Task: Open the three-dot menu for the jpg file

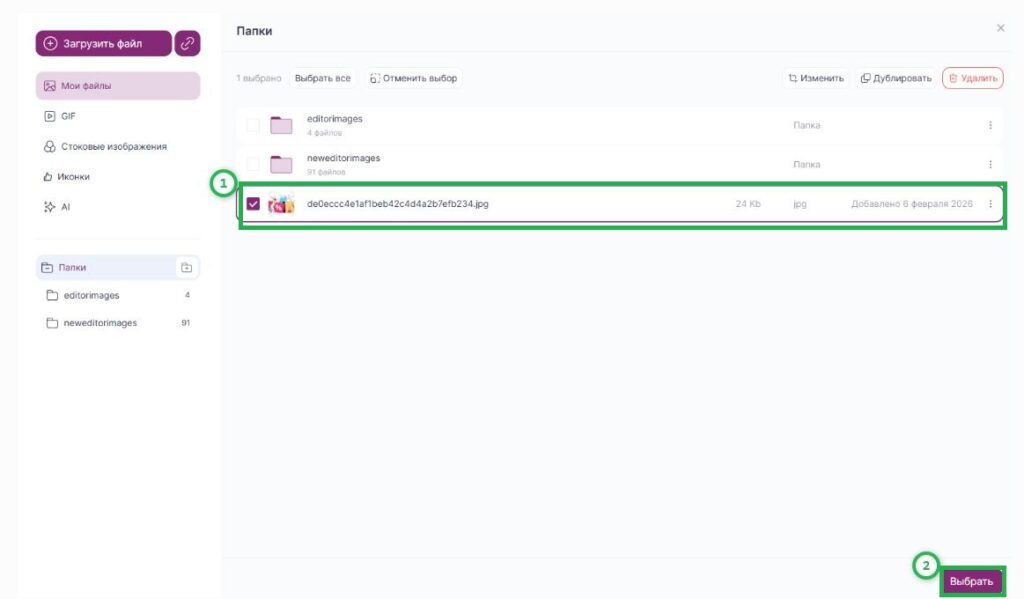Action: click(990, 204)
